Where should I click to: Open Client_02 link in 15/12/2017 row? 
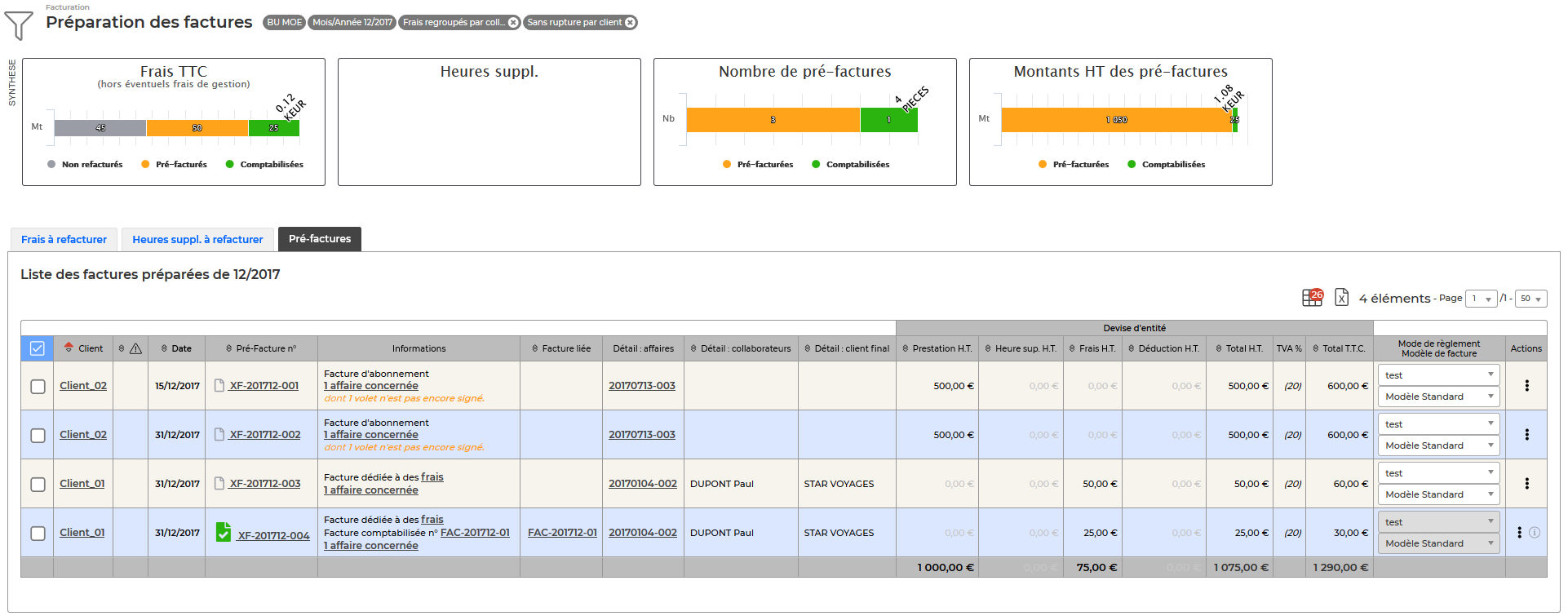click(x=83, y=385)
